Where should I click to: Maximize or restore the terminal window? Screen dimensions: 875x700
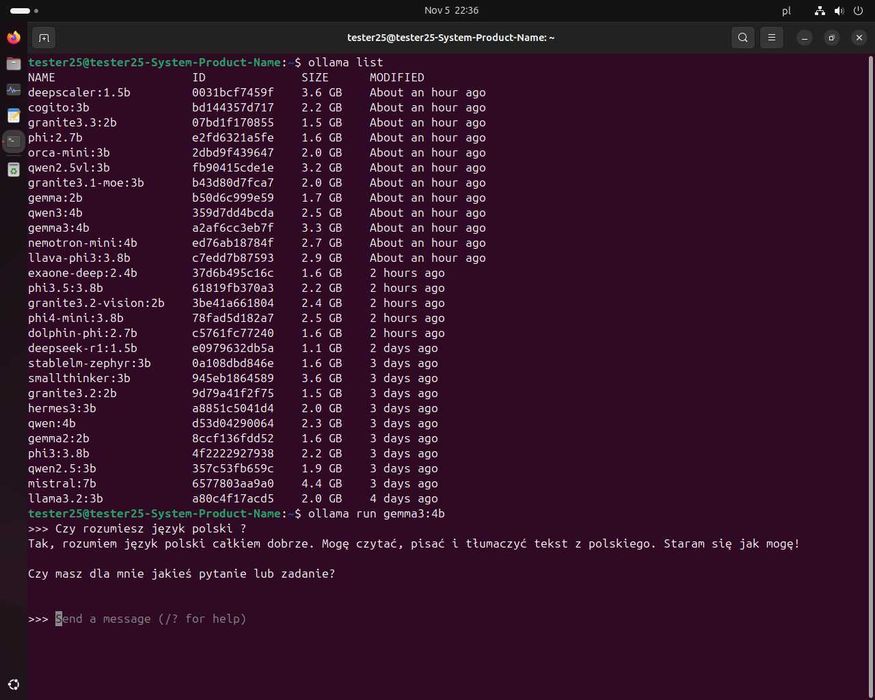[x=831, y=38]
